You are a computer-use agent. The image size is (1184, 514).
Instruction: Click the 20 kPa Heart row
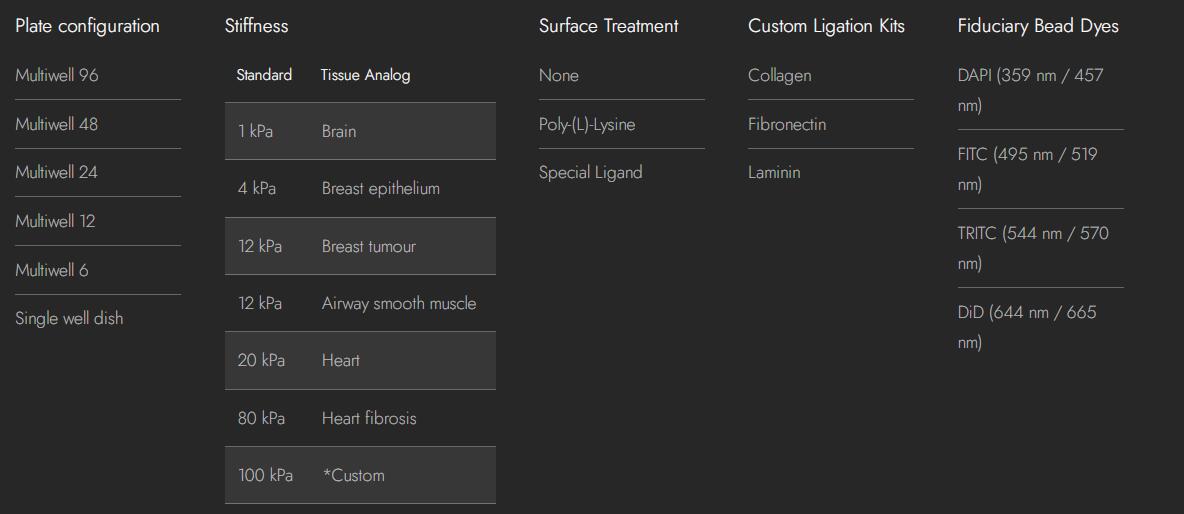pos(359,361)
